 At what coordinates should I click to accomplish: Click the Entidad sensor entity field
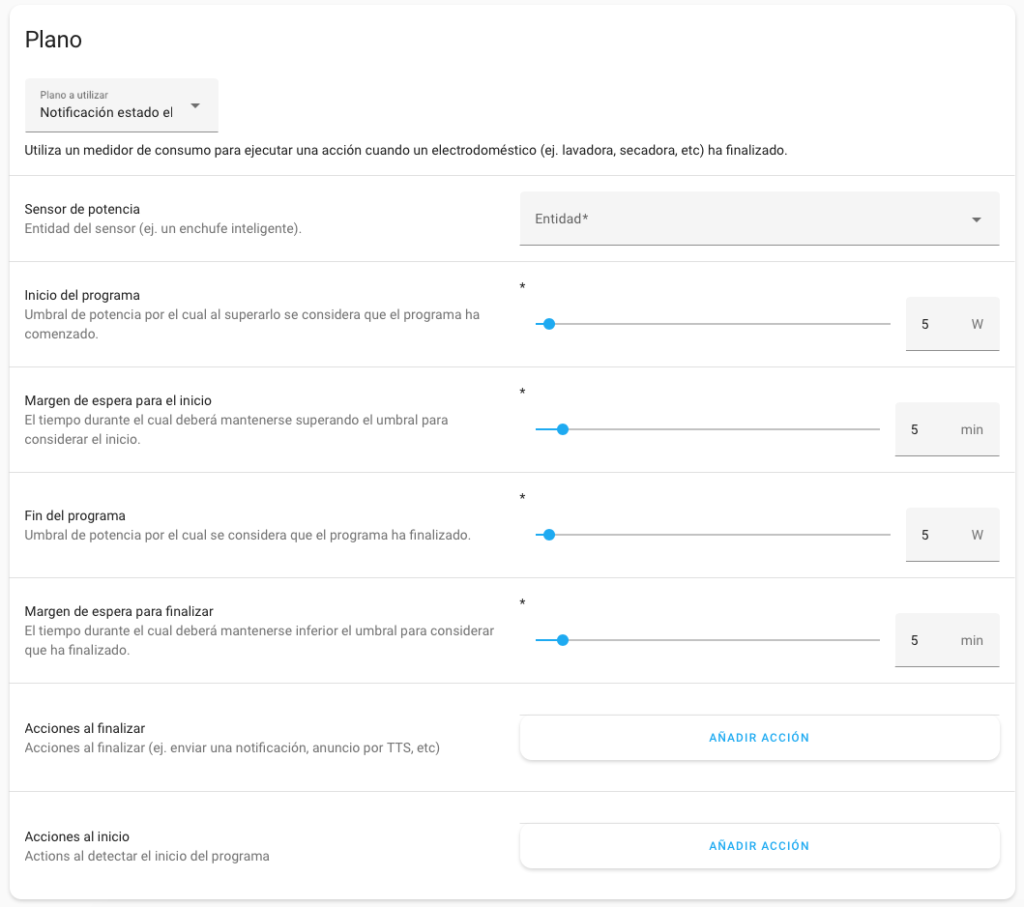(740, 219)
